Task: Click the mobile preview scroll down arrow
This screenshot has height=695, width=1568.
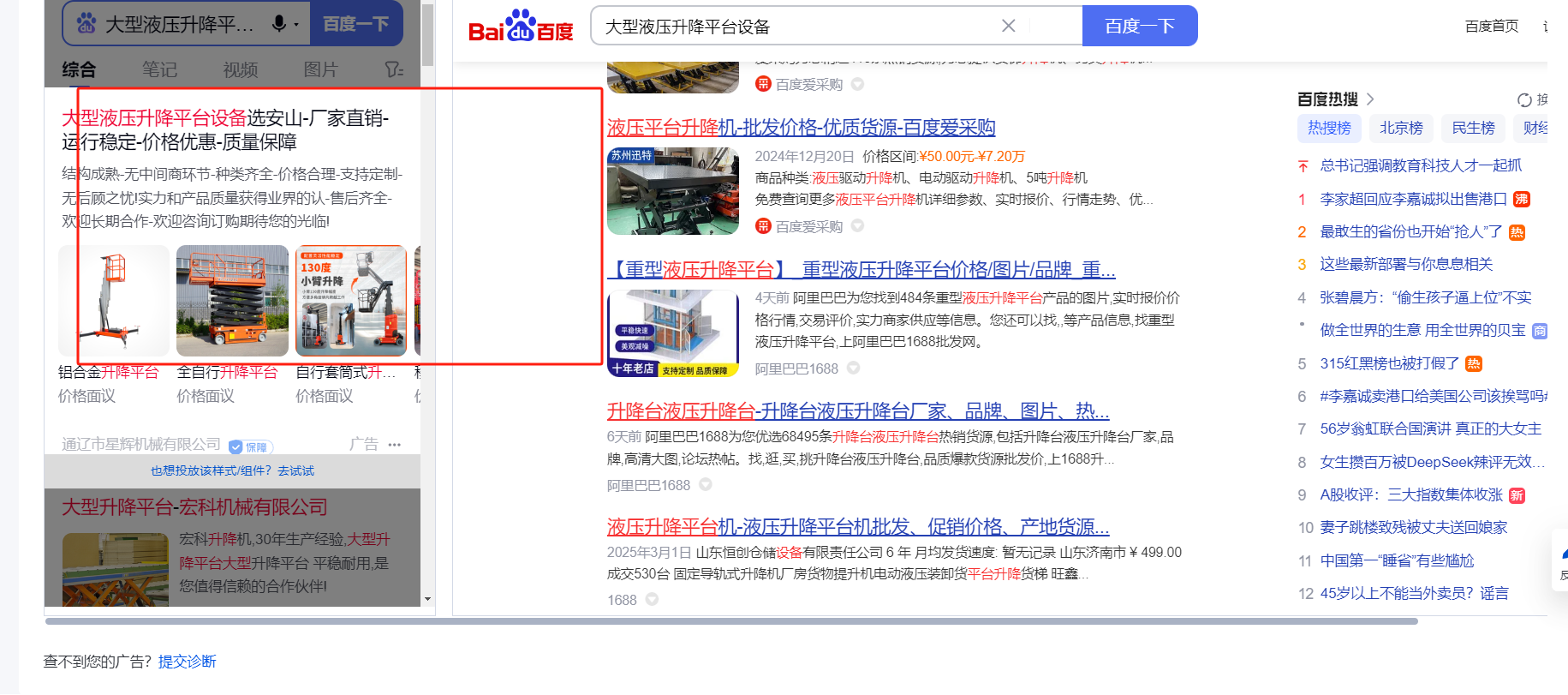Action: [x=427, y=600]
